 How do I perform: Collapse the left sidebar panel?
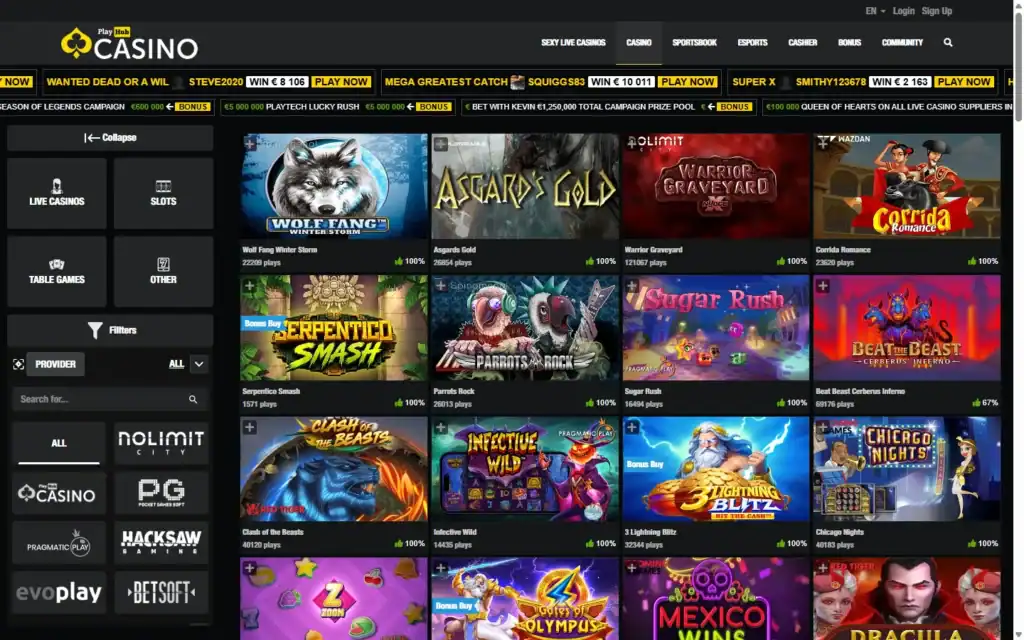click(110, 138)
